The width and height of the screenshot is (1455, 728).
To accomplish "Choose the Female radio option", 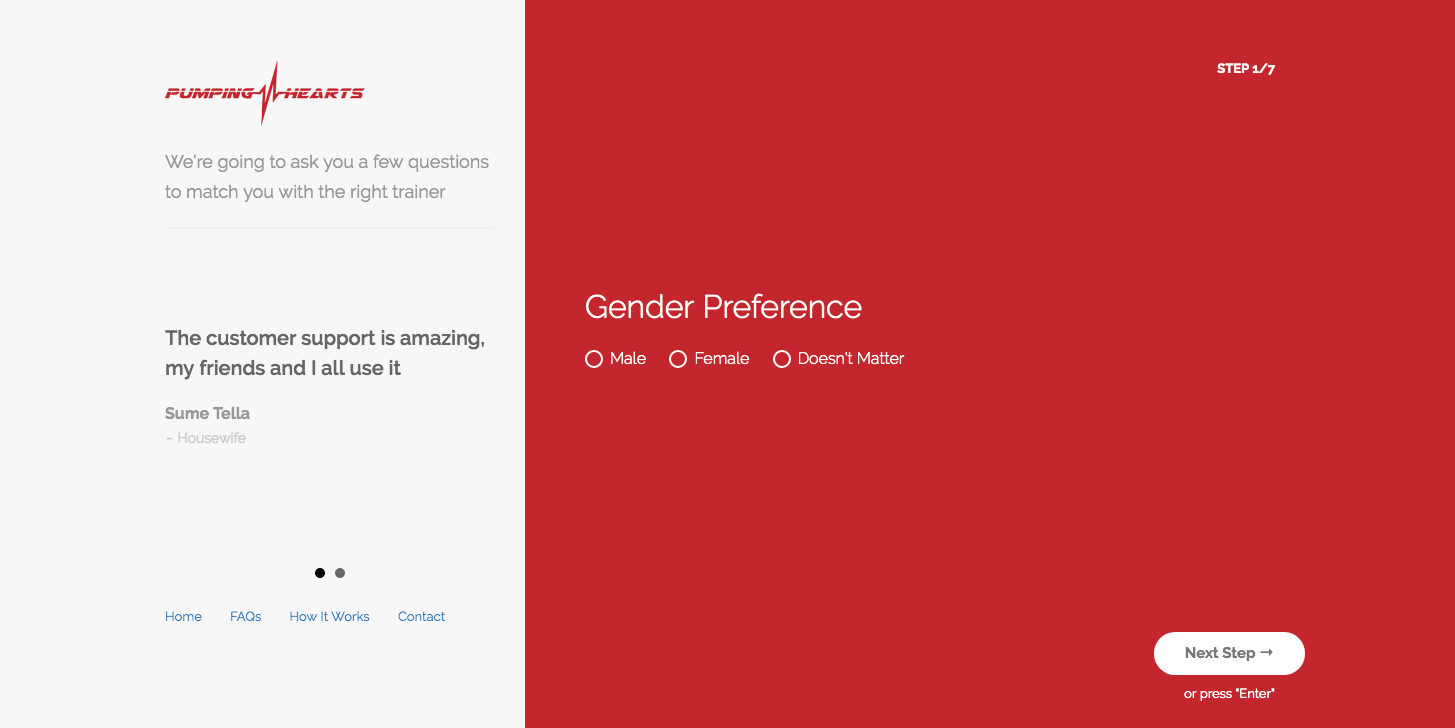I will (678, 359).
